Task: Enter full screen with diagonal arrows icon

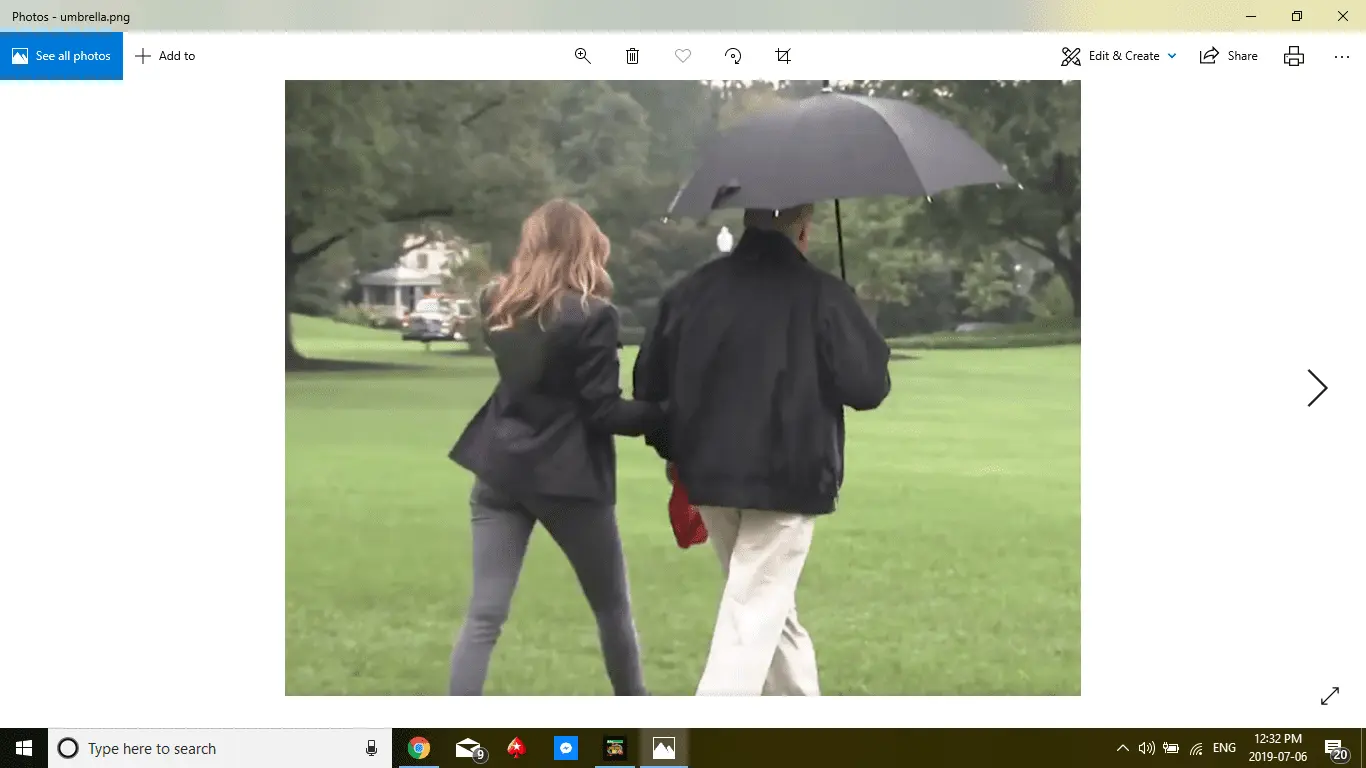Action: click(x=1329, y=696)
